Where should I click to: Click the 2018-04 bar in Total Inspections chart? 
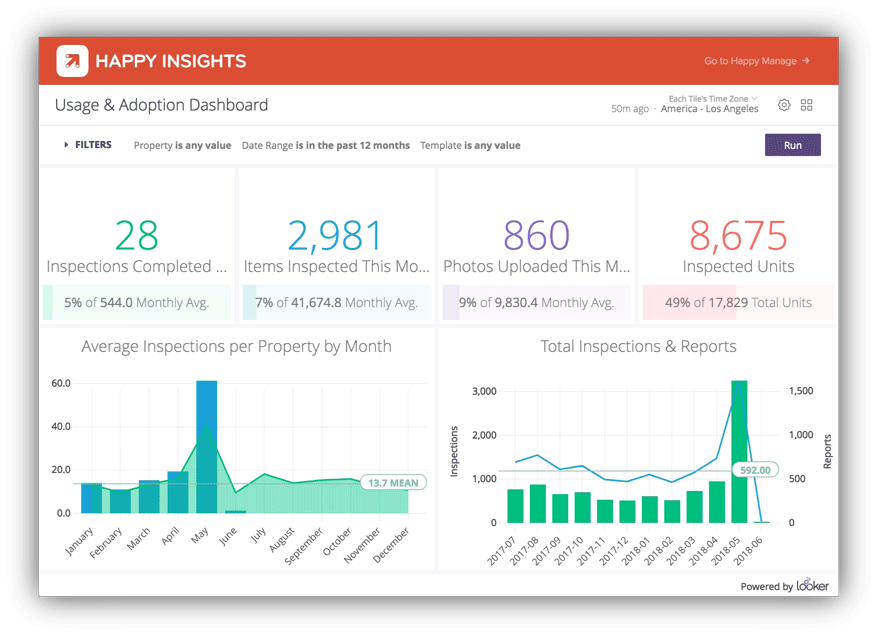click(x=716, y=502)
